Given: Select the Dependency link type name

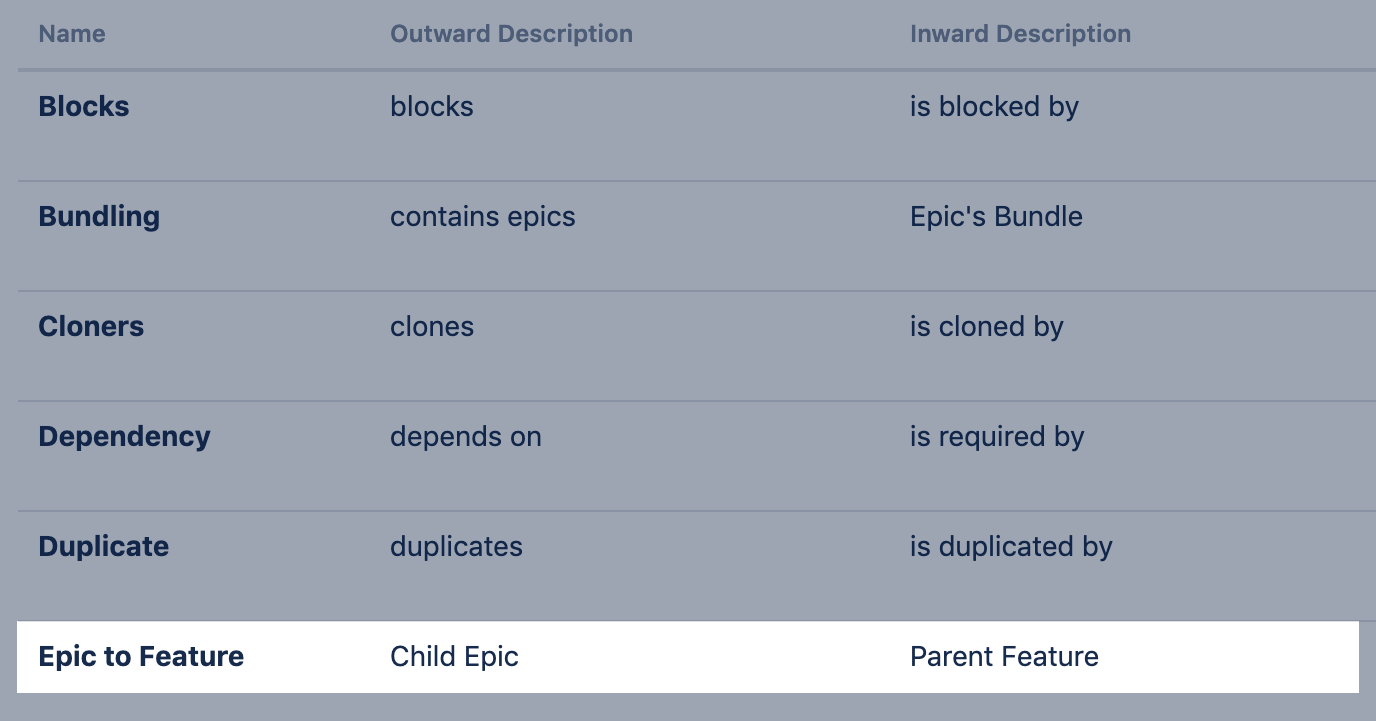Looking at the screenshot, I should click(124, 437).
